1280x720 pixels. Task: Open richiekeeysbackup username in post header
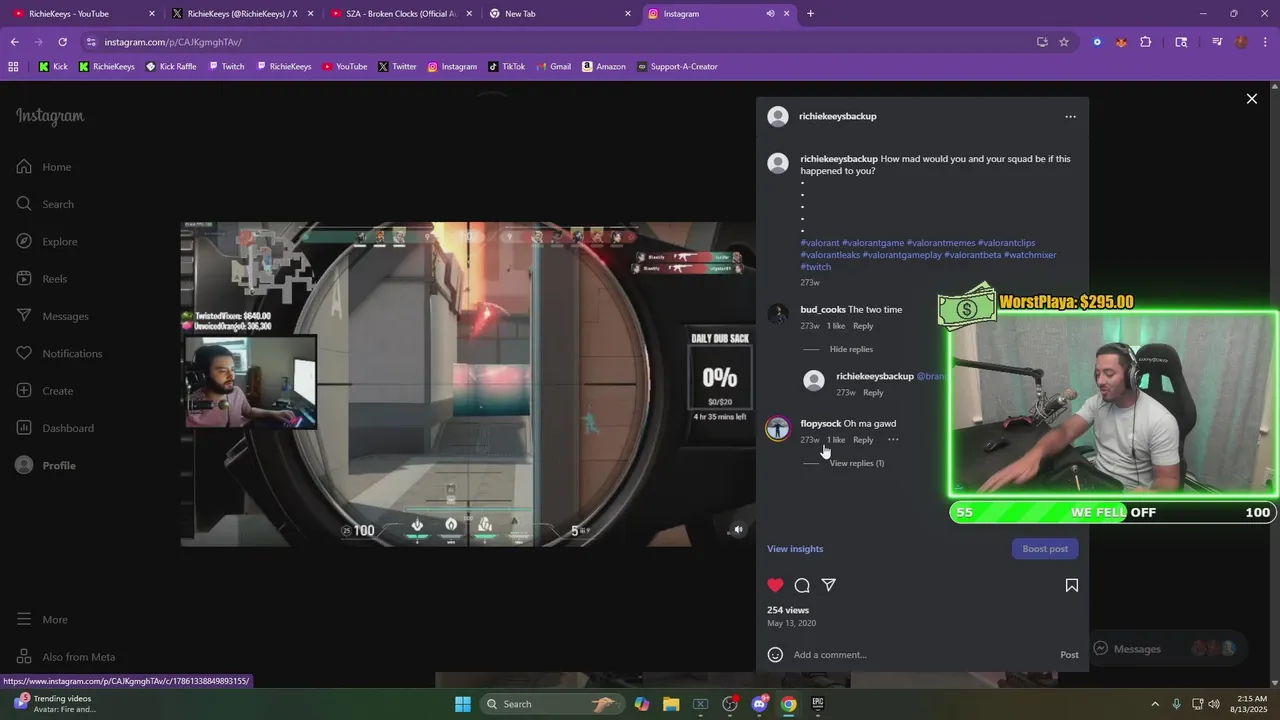click(837, 116)
